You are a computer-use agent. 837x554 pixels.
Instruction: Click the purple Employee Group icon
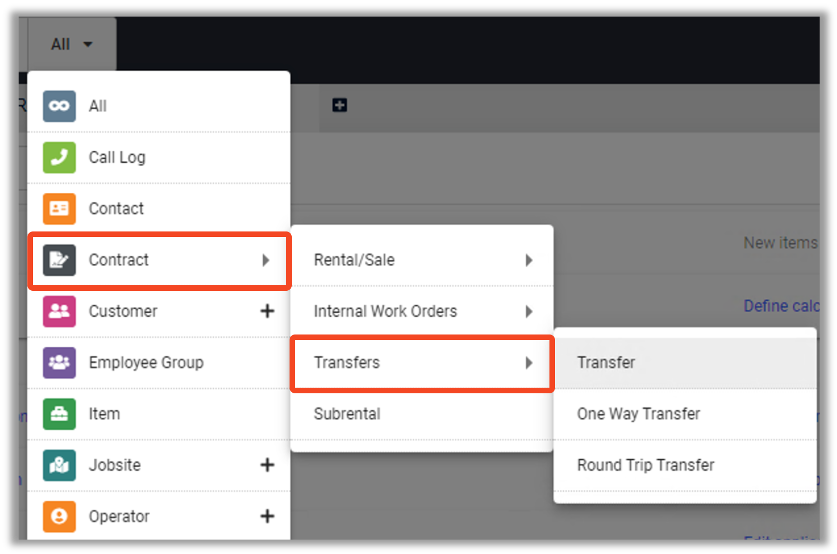click(x=59, y=362)
